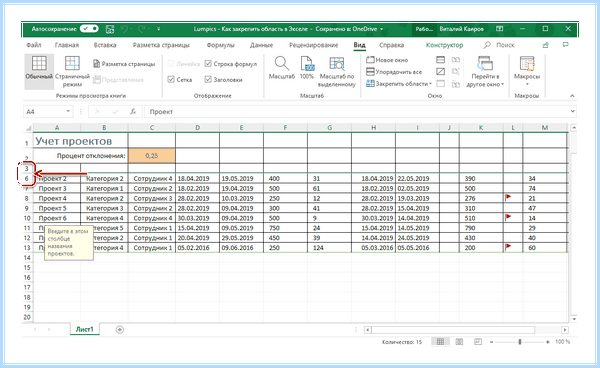Switch to Normal view in status bar
This screenshot has height=368, width=600.
440,342
